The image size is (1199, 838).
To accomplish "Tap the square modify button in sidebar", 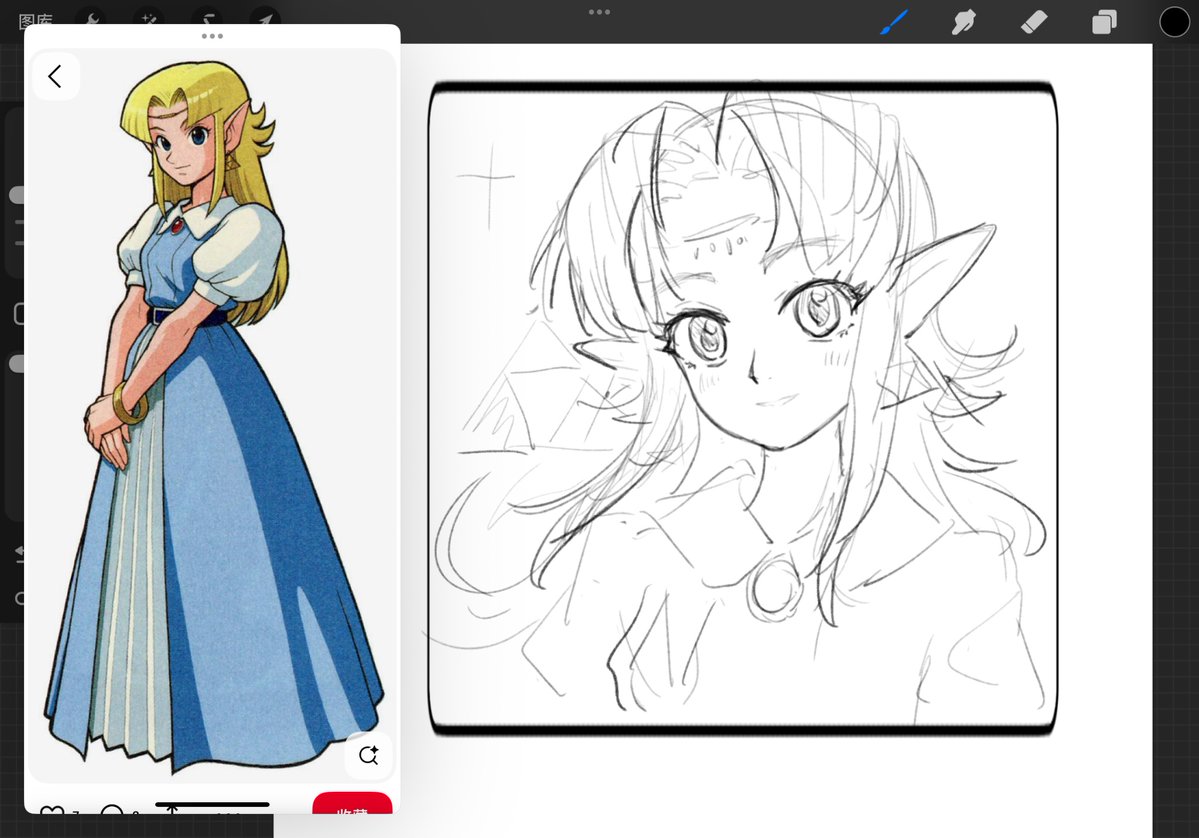I will click(19, 314).
